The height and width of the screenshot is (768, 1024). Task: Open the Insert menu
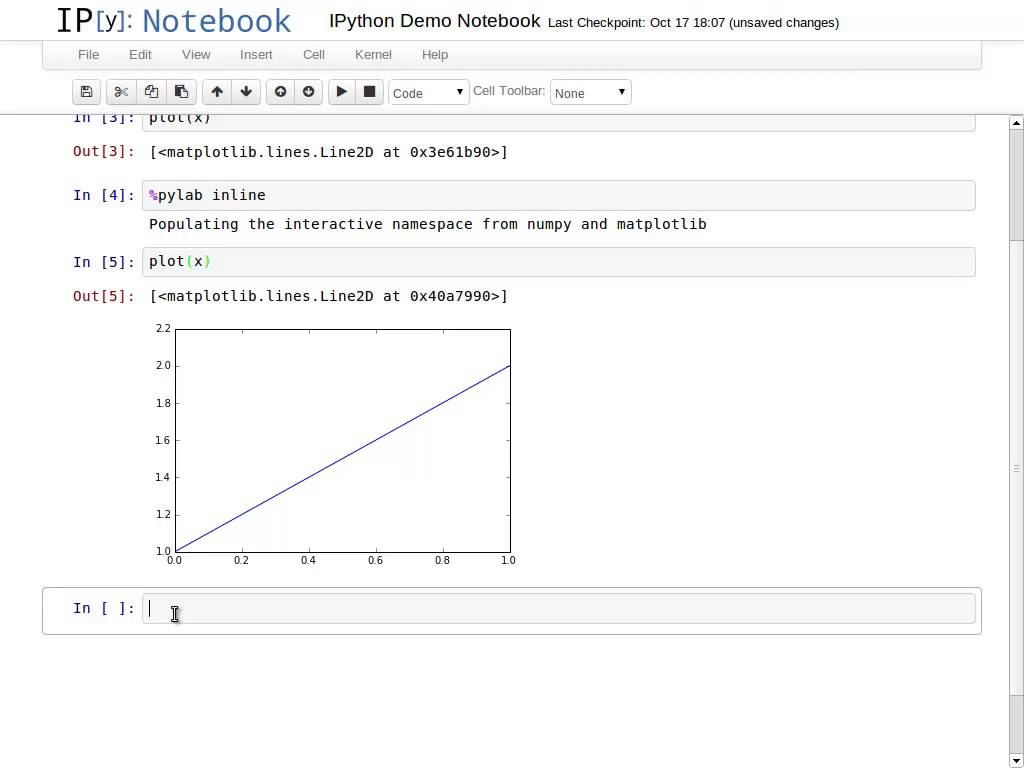coord(256,54)
